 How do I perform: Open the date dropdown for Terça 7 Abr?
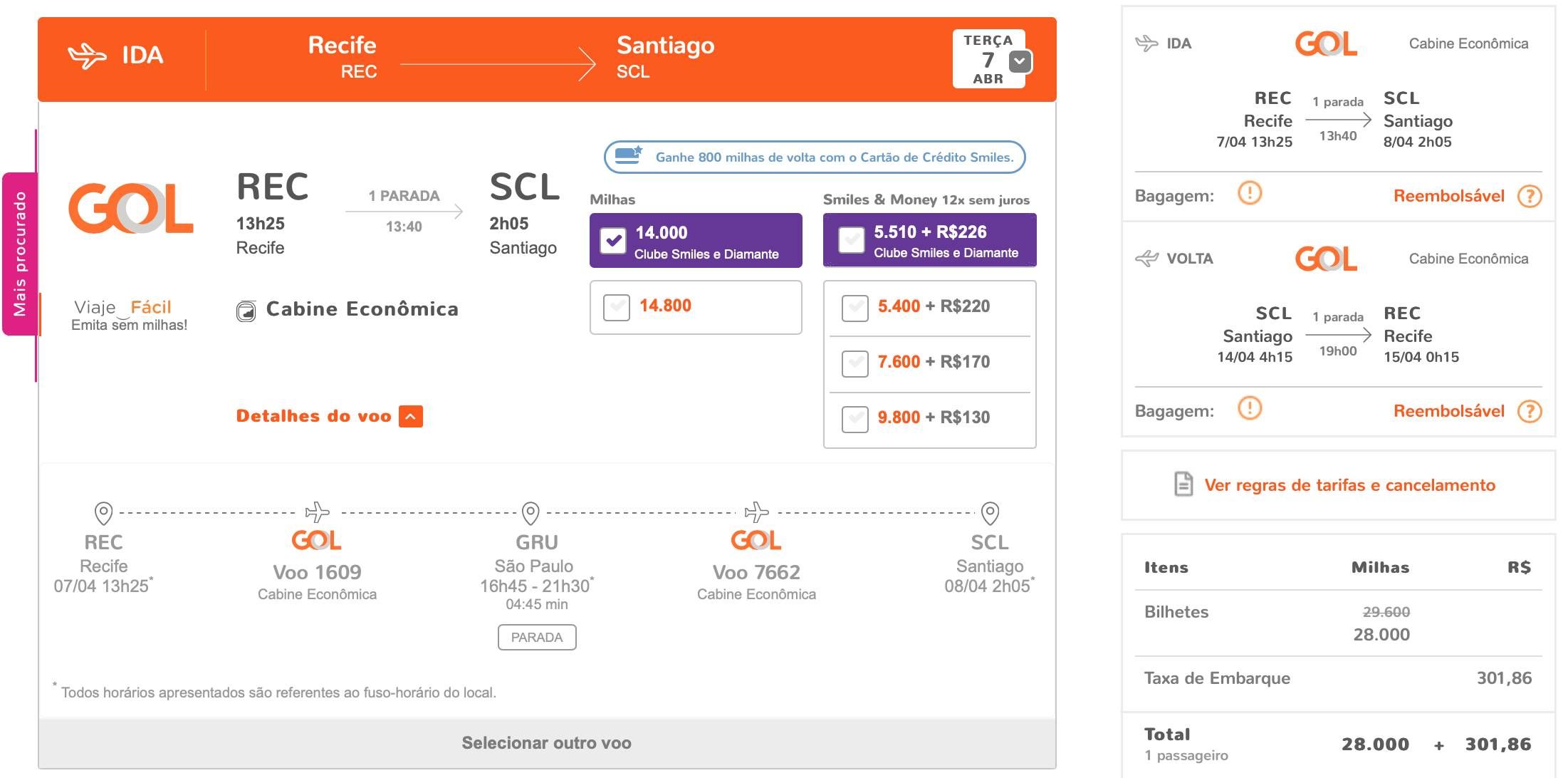pos(1020,61)
